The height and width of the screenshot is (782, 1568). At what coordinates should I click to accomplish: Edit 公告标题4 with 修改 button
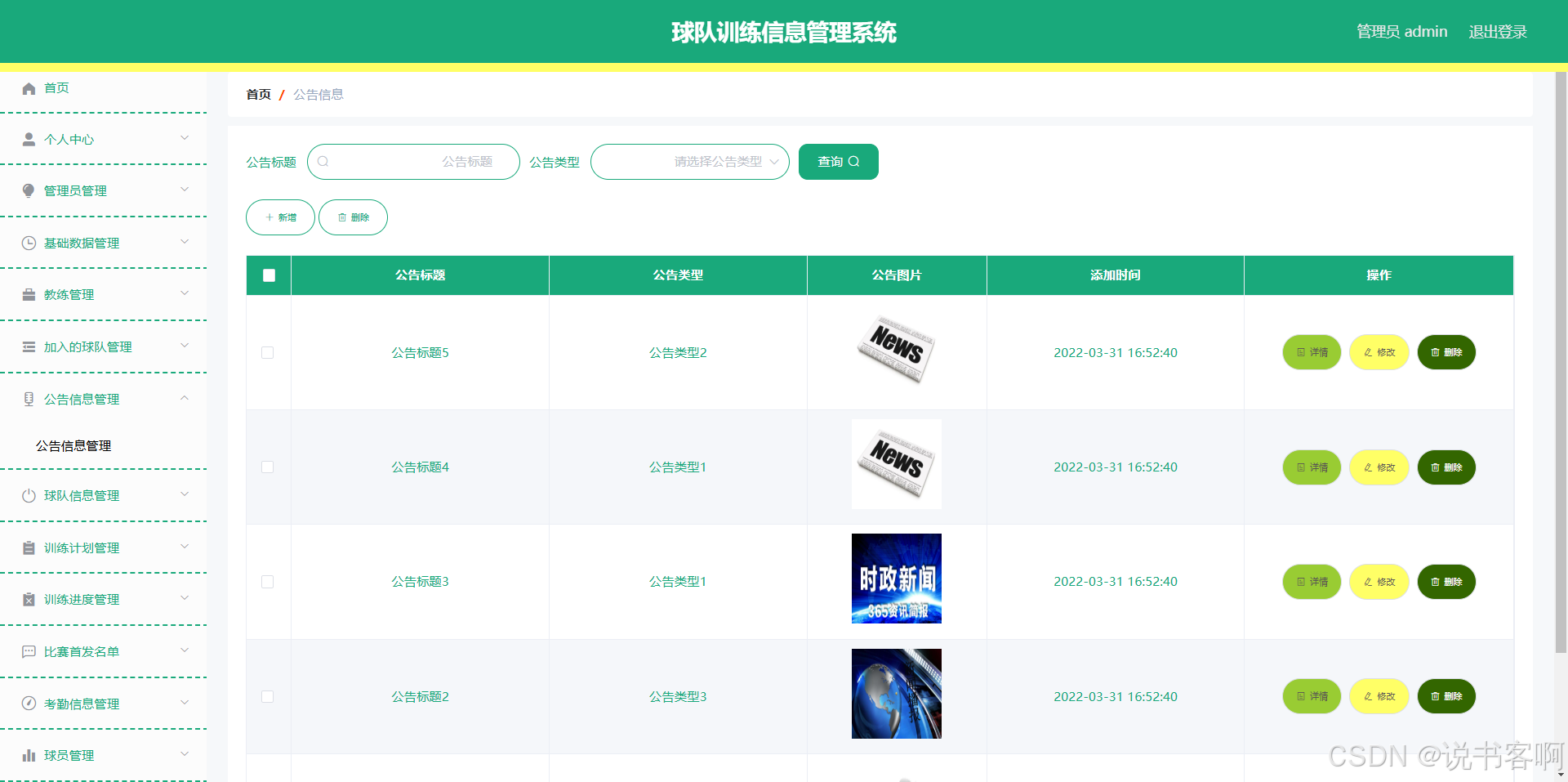click(1379, 467)
